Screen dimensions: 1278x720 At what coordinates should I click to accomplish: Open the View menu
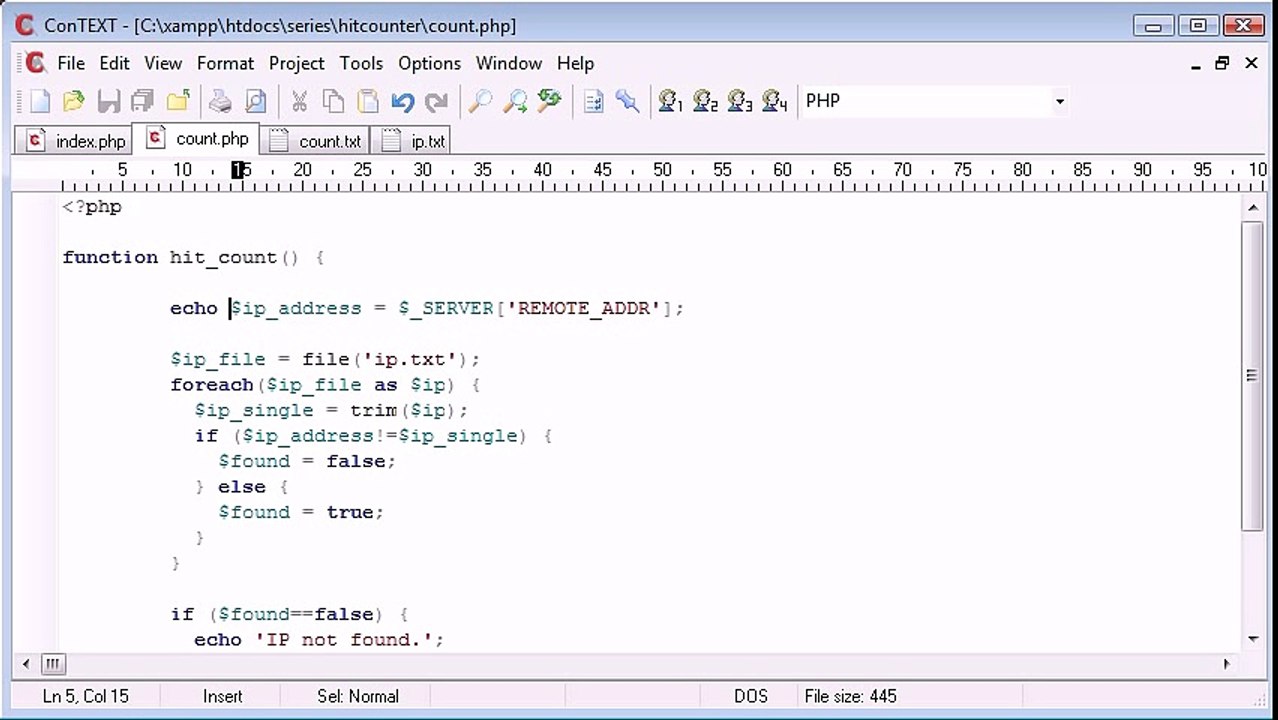163,63
